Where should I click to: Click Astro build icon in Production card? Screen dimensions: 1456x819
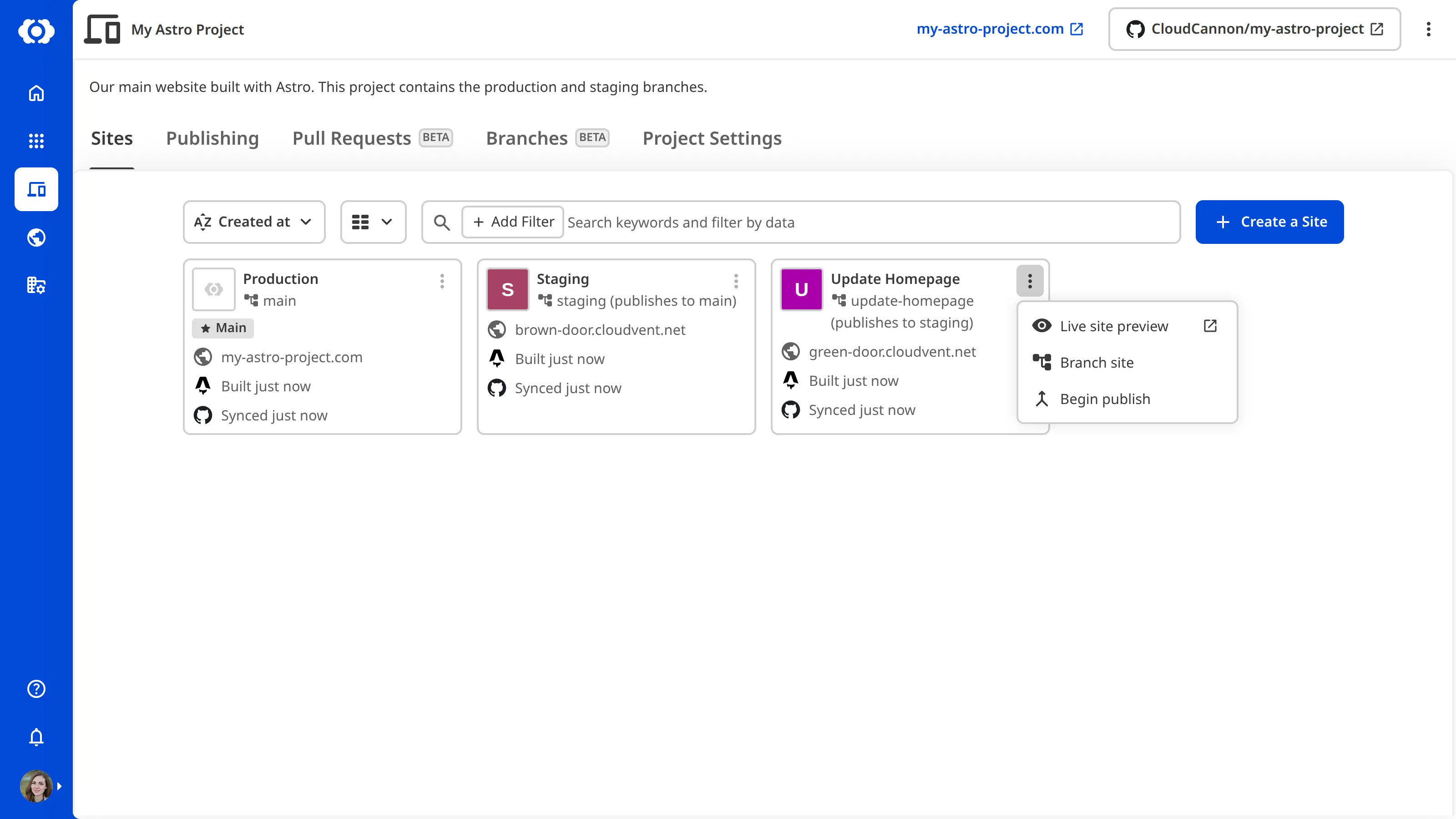pyautogui.click(x=203, y=386)
